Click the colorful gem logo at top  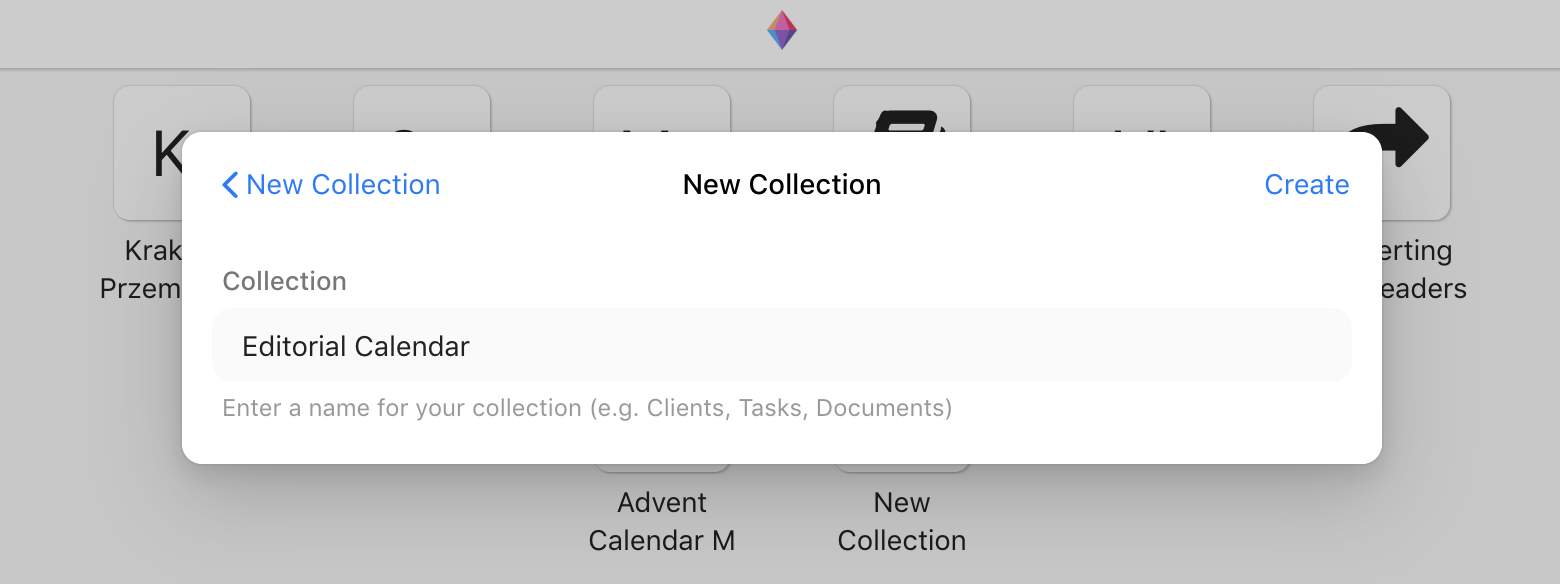pyautogui.click(x=782, y=30)
